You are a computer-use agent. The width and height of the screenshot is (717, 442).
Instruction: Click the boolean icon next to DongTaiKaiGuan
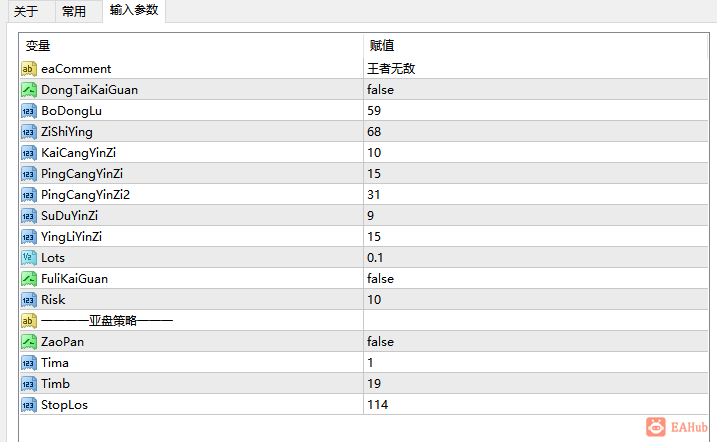click(x=28, y=90)
